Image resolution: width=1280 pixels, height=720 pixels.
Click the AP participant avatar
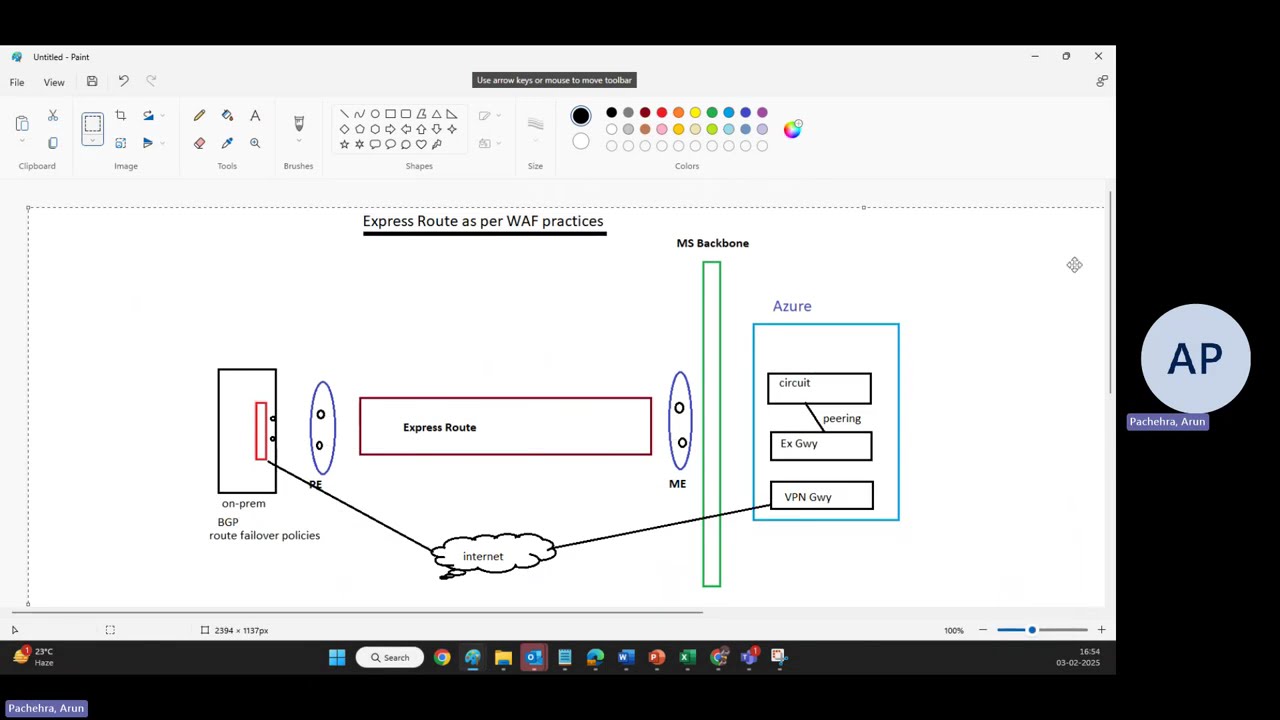pos(1195,359)
